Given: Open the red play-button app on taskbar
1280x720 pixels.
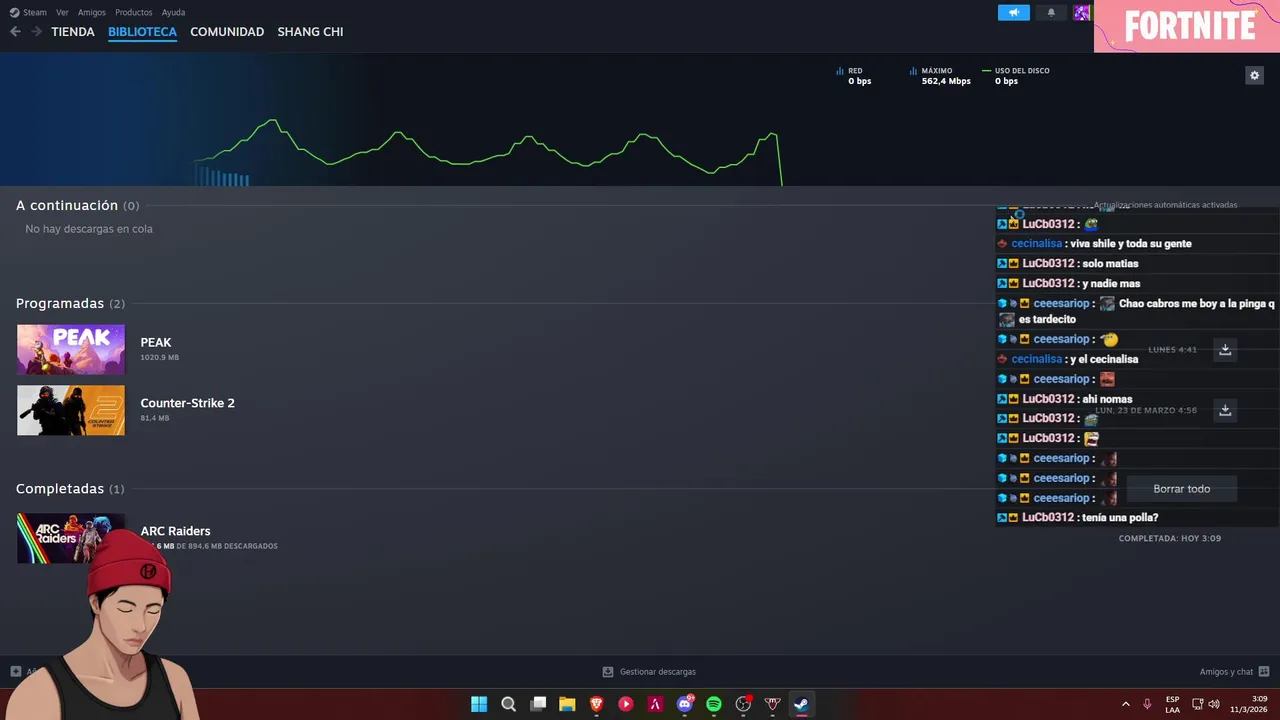Looking at the screenshot, I should (x=626, y=704).
